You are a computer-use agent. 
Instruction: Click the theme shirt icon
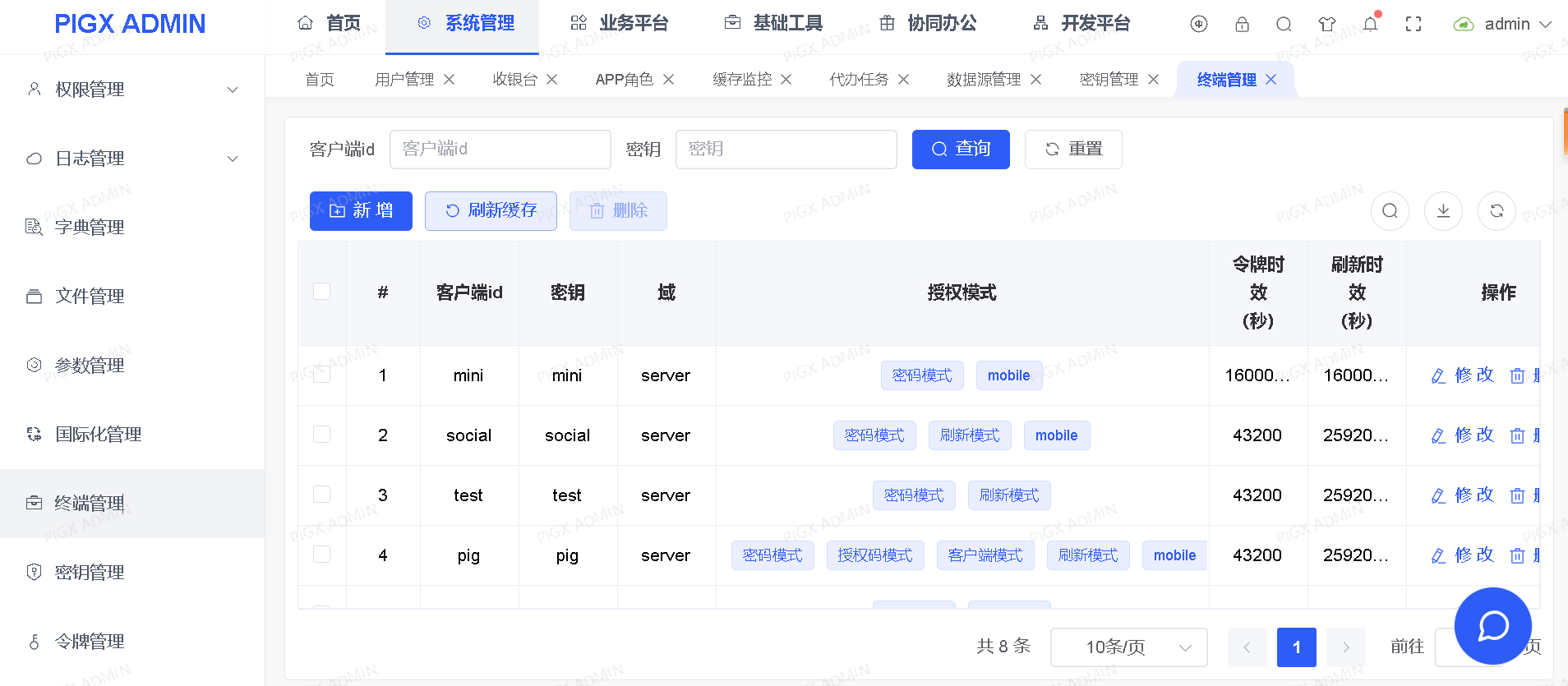tap(1327, 24)
